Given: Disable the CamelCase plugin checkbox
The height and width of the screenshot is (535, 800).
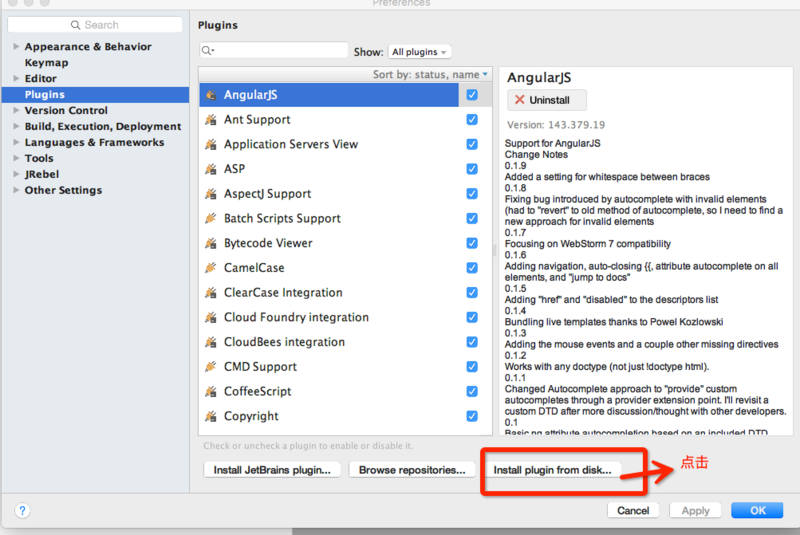Looking at the screenshot, I should pyautogui.click(x=472, y=268).
